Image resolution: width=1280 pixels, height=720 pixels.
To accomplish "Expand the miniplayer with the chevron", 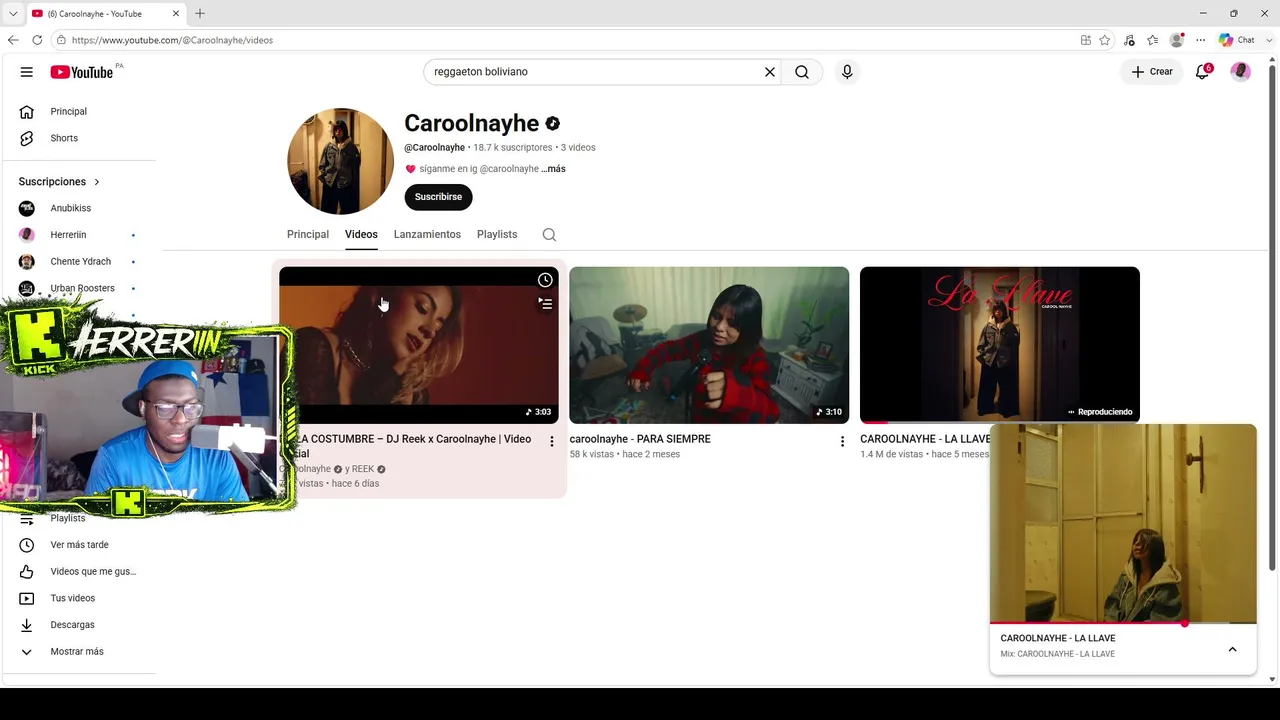I will (x=1232, y=650).
